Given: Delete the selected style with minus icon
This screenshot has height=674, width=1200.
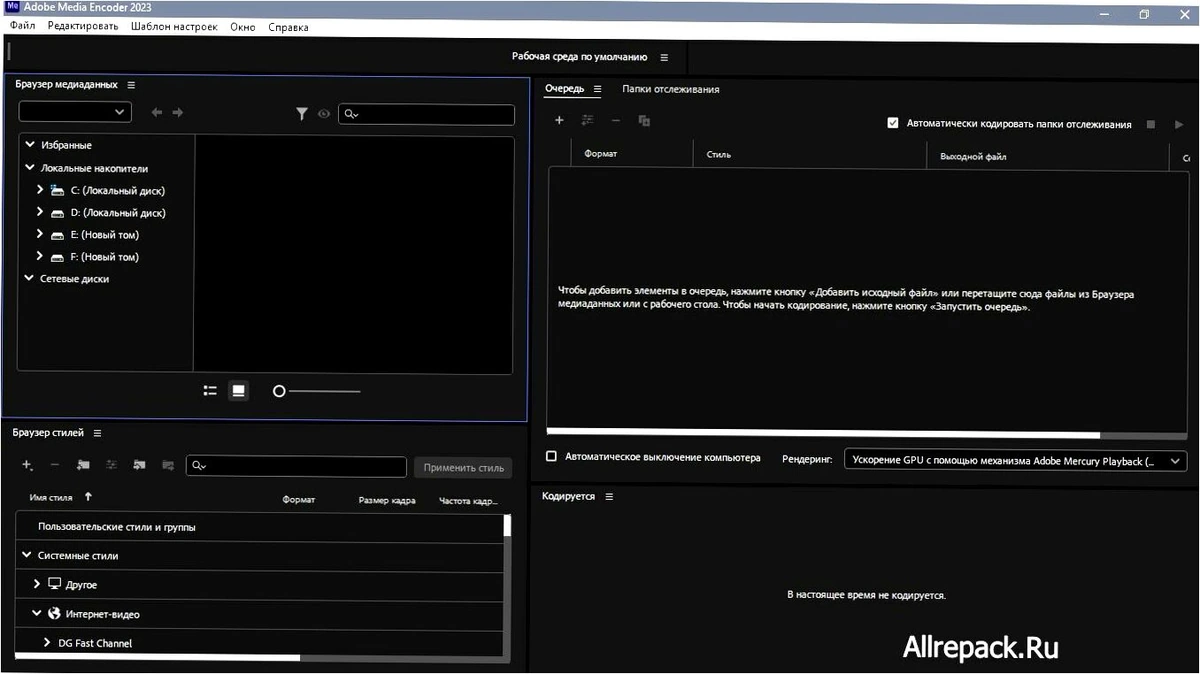Looking at the screenshot, I should pos(55,465).
